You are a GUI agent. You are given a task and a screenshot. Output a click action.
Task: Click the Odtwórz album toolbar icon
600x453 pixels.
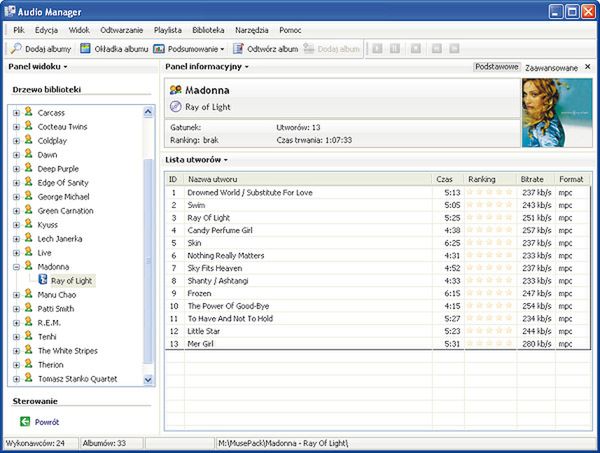239,48
